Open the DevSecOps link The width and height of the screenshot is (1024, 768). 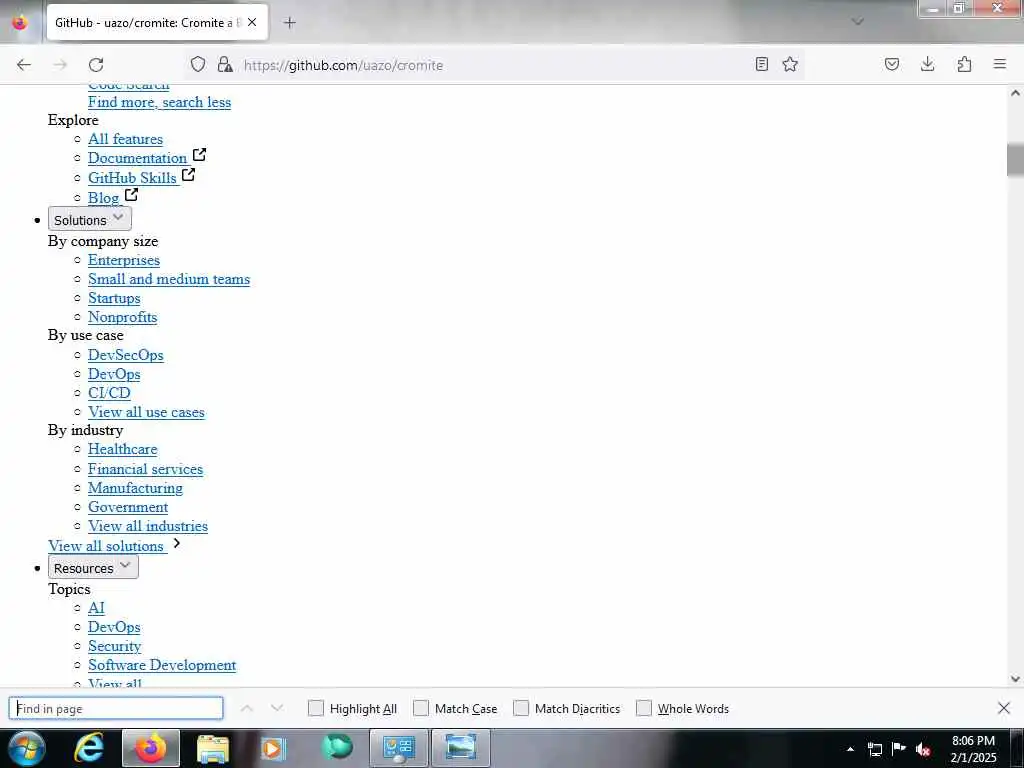(x=126, y=355)
